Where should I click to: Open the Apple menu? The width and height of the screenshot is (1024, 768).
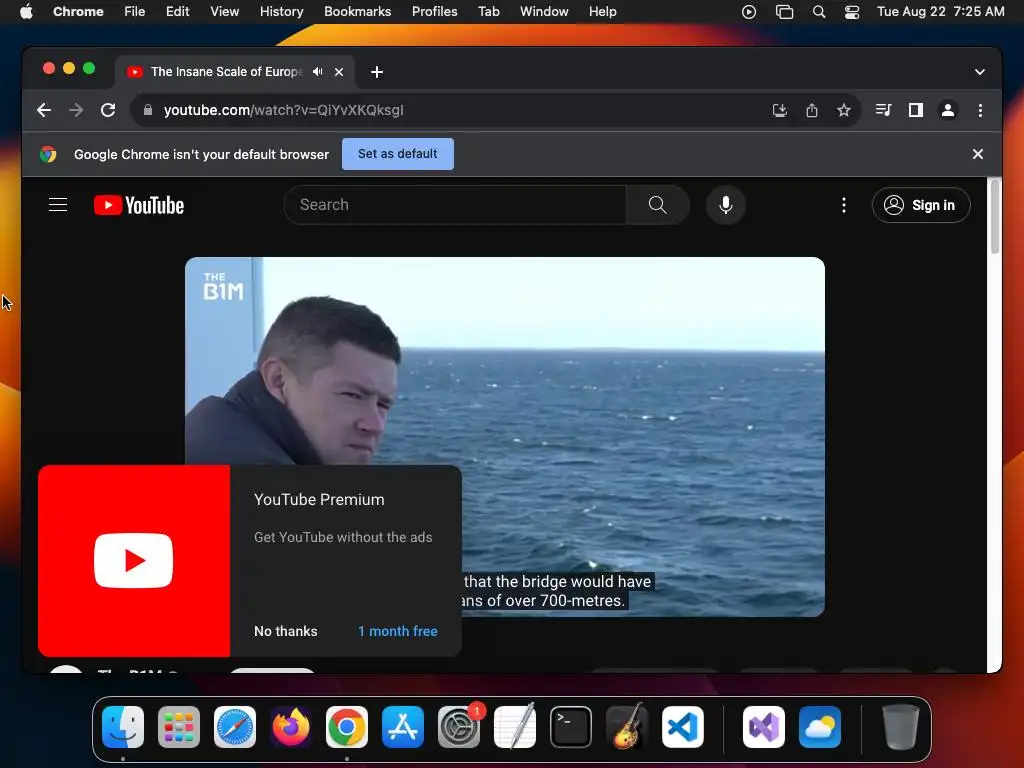[x=26, y=11]
